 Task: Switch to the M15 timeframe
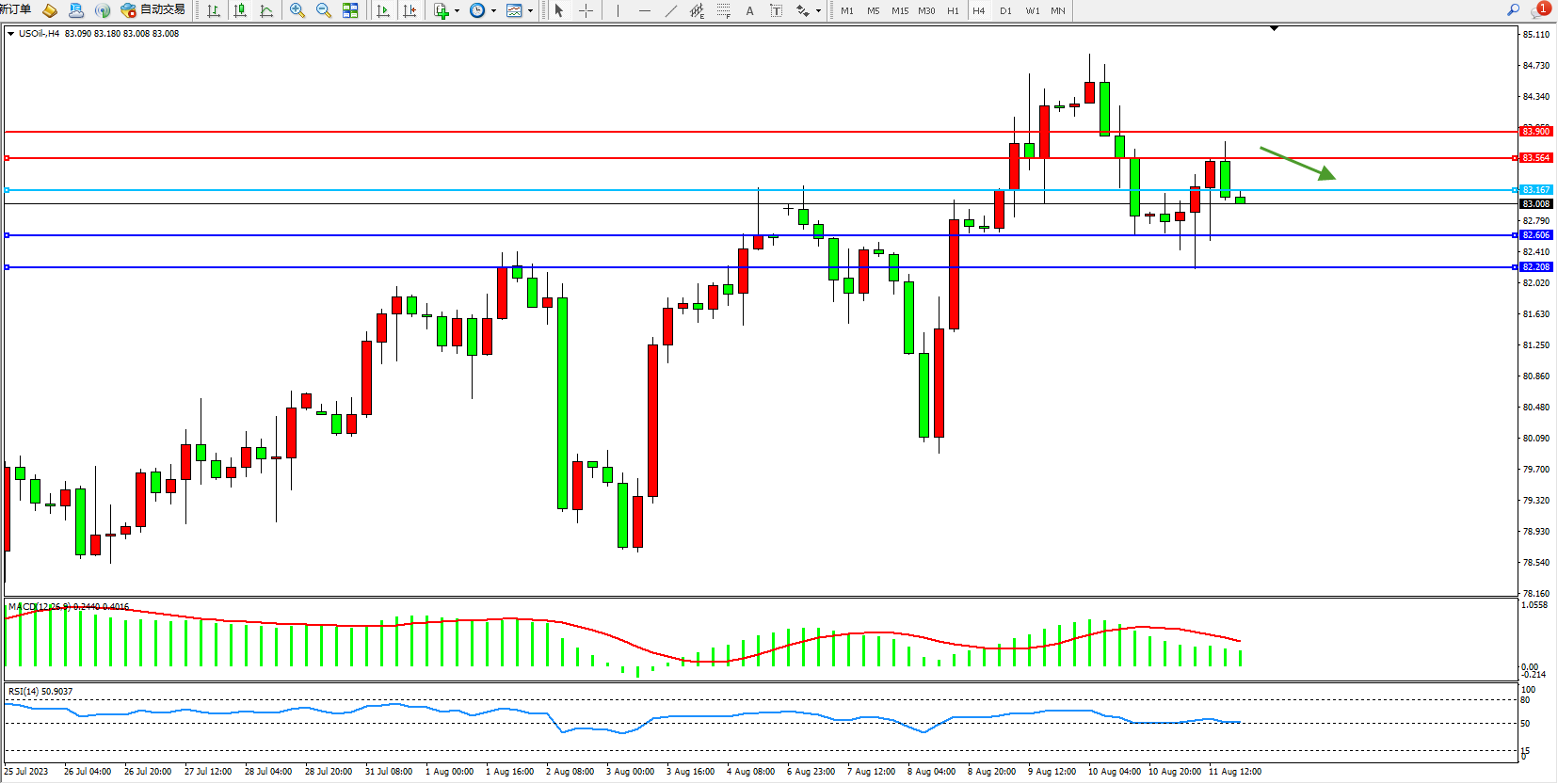(x=900, y=10)
